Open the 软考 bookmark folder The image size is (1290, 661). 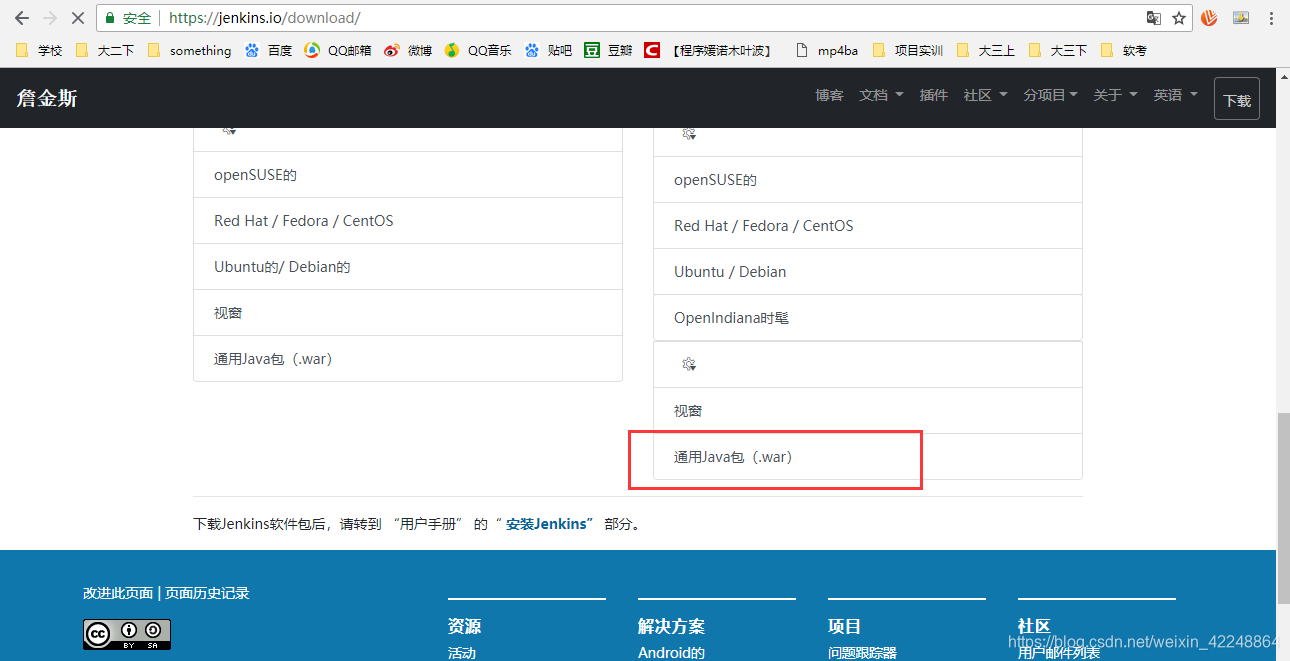pyautogui.click(x=1123, y=50)
